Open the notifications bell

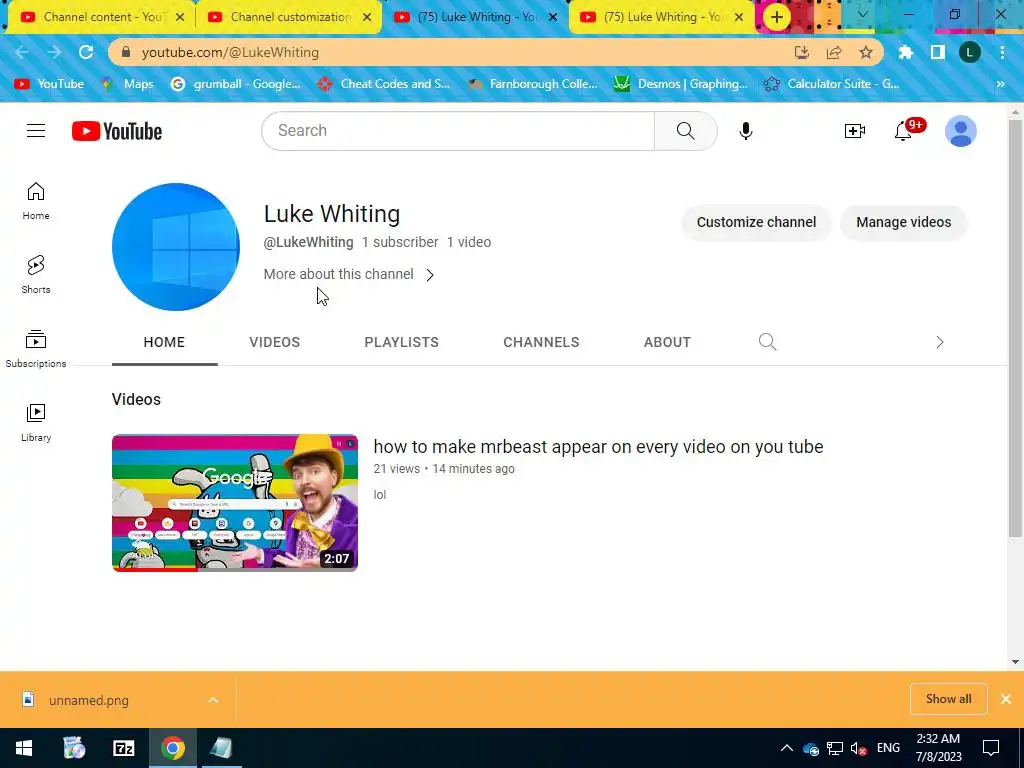(903, 131)
